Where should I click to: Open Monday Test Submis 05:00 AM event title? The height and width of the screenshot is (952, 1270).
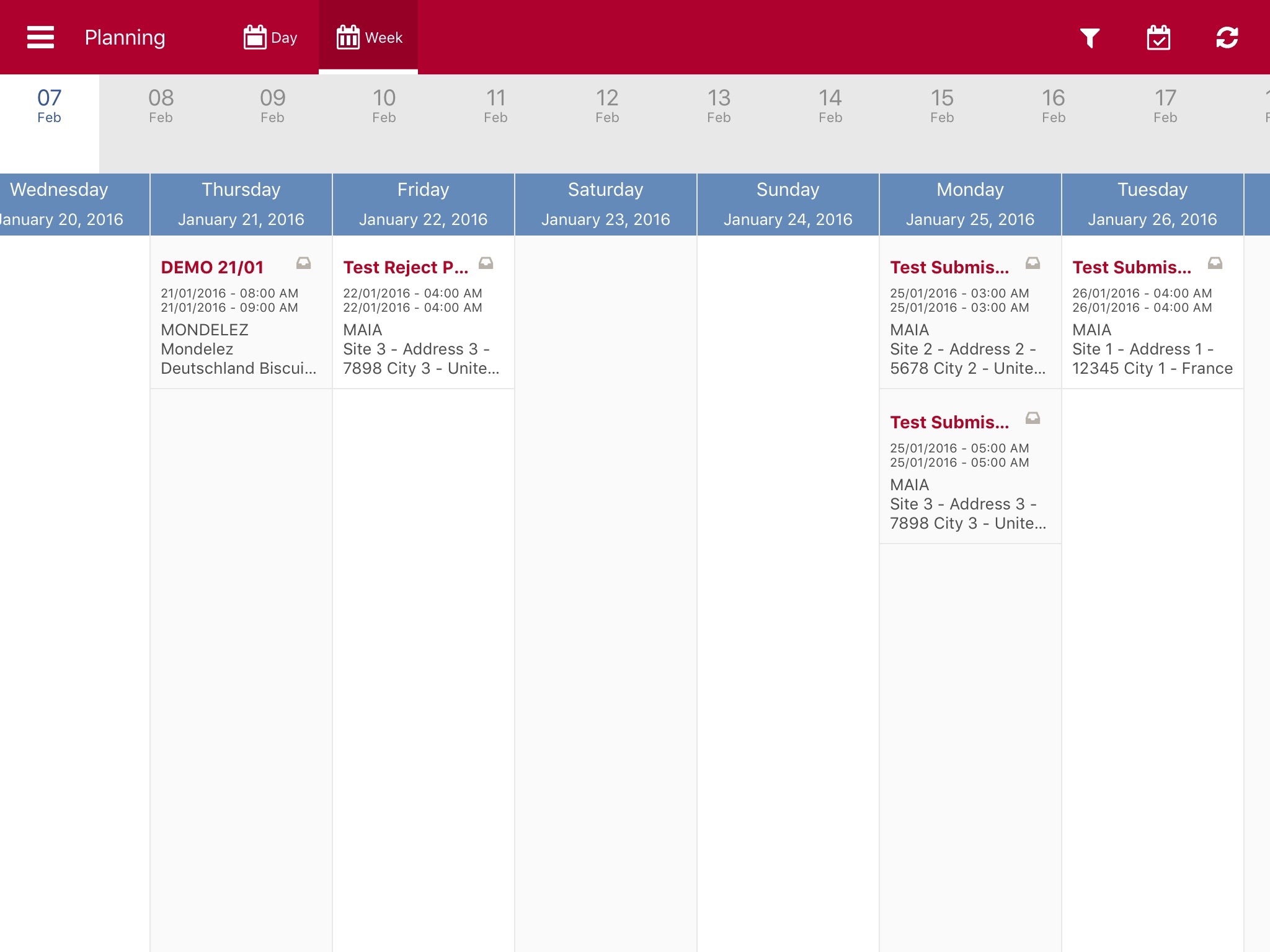click(x=949, y=422)
